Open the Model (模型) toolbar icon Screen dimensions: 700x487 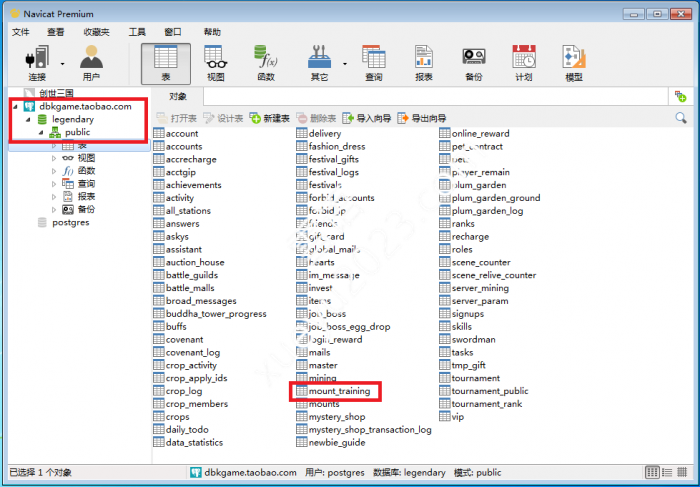(x=573, y=63)
